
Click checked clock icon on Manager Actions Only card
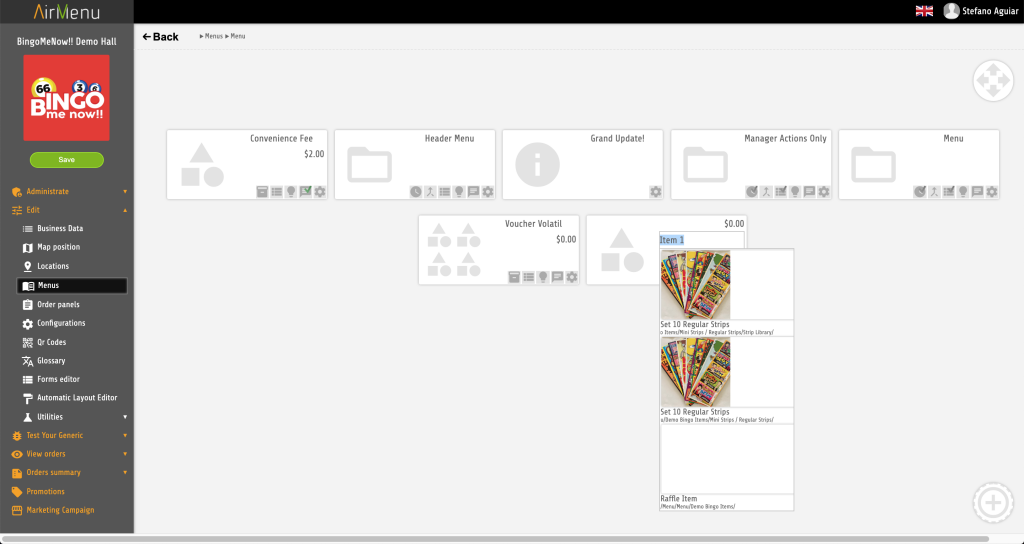(x=752, y=192)
